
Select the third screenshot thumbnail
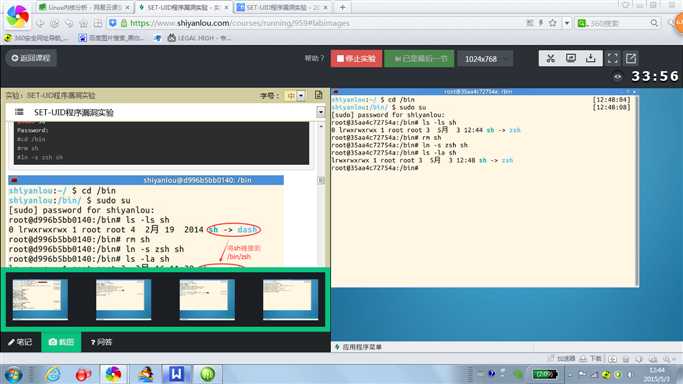coord(207,299)
